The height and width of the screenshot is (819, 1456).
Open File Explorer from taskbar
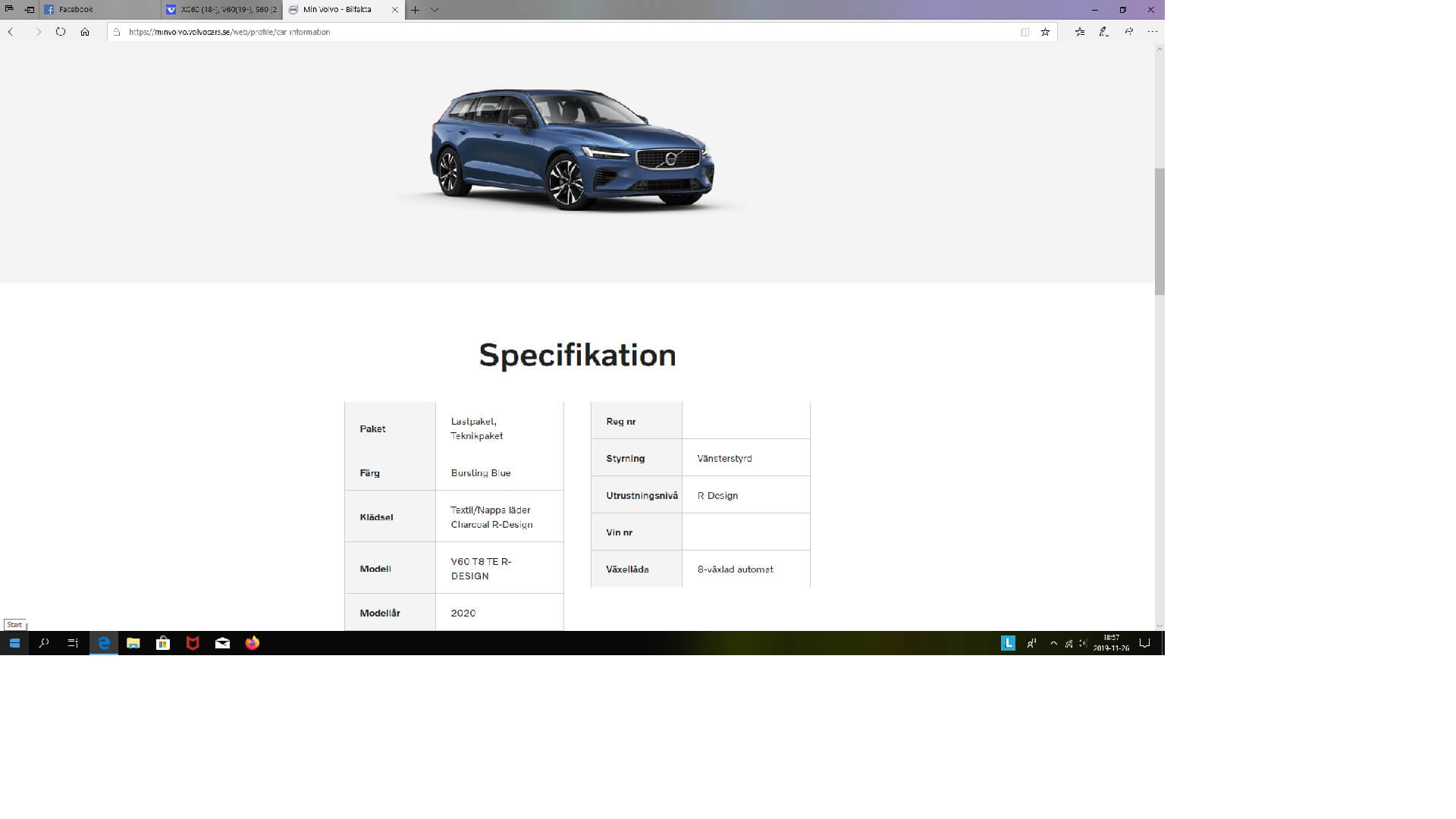[x=133, y=643]
